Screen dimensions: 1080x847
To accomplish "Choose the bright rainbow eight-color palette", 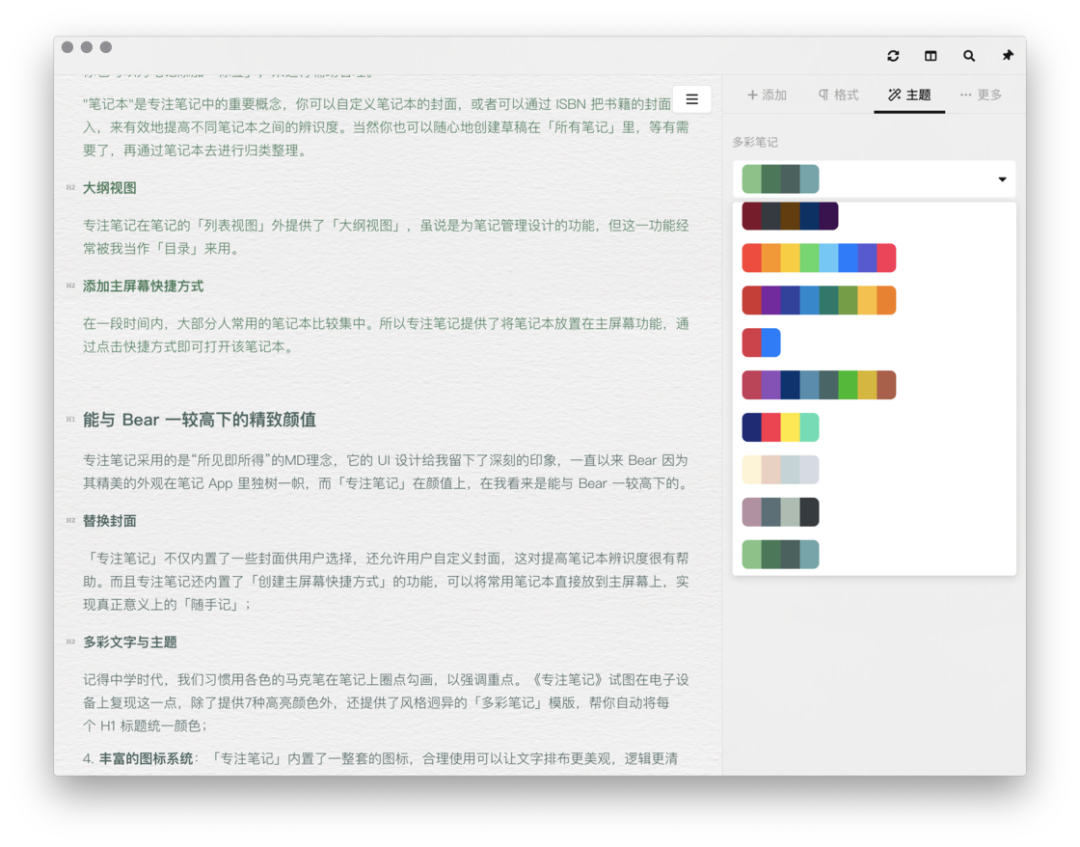I will (x=818, y=258).
